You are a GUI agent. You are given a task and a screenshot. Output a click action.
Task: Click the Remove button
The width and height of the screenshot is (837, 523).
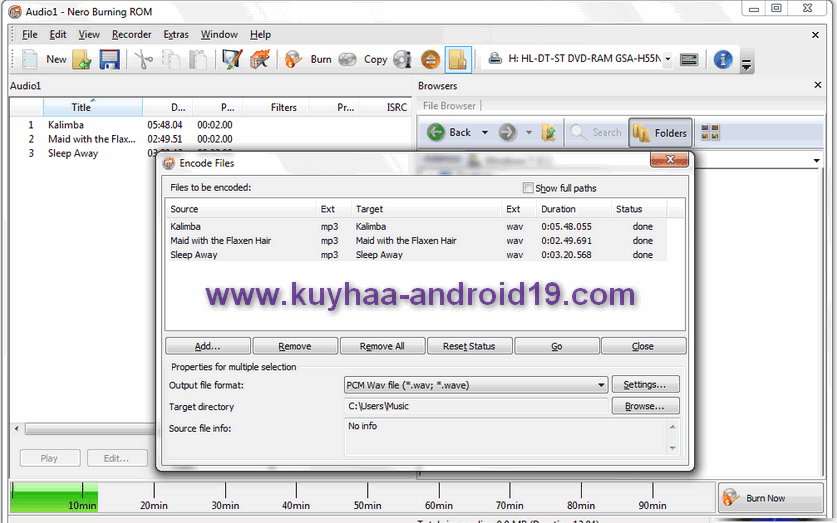pos(295,346)
